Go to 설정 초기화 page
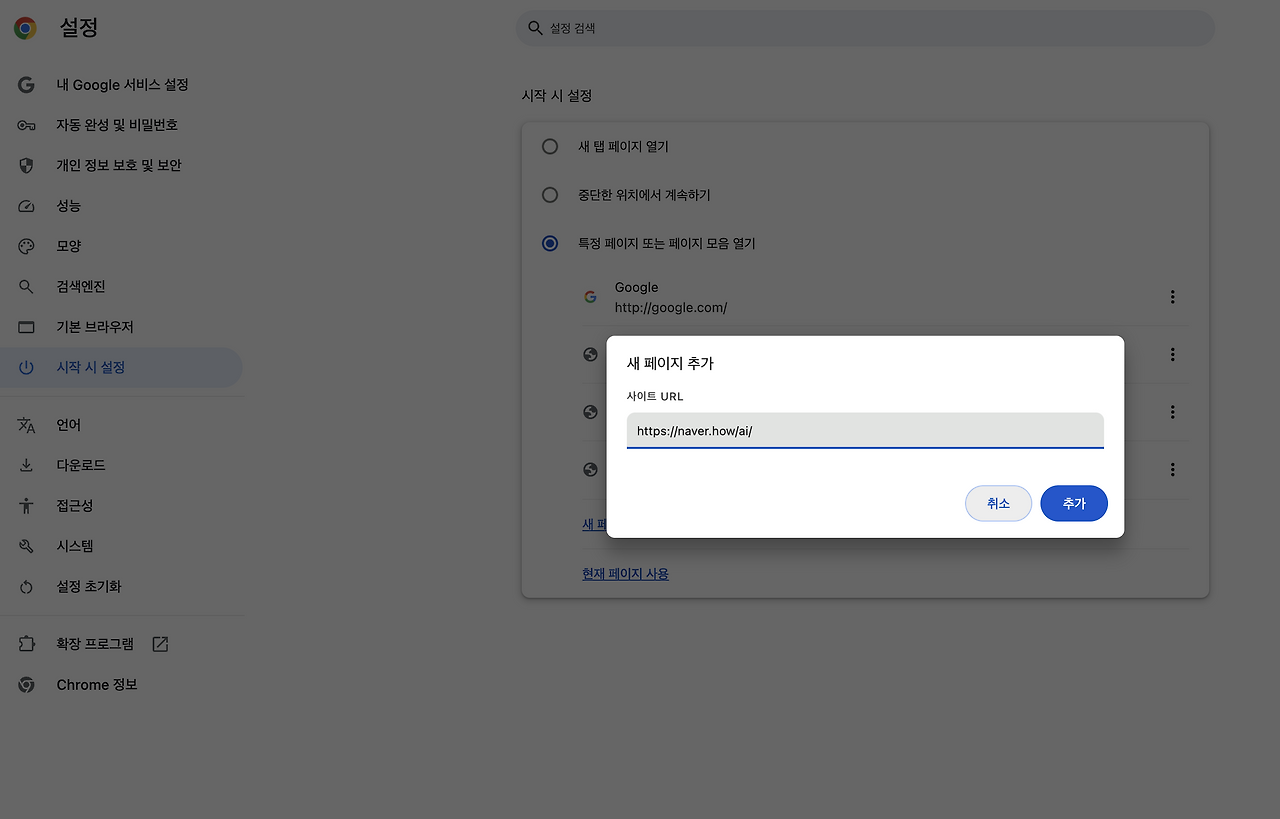The height and width of the screenshot is (819, 1280). [121, 587]
